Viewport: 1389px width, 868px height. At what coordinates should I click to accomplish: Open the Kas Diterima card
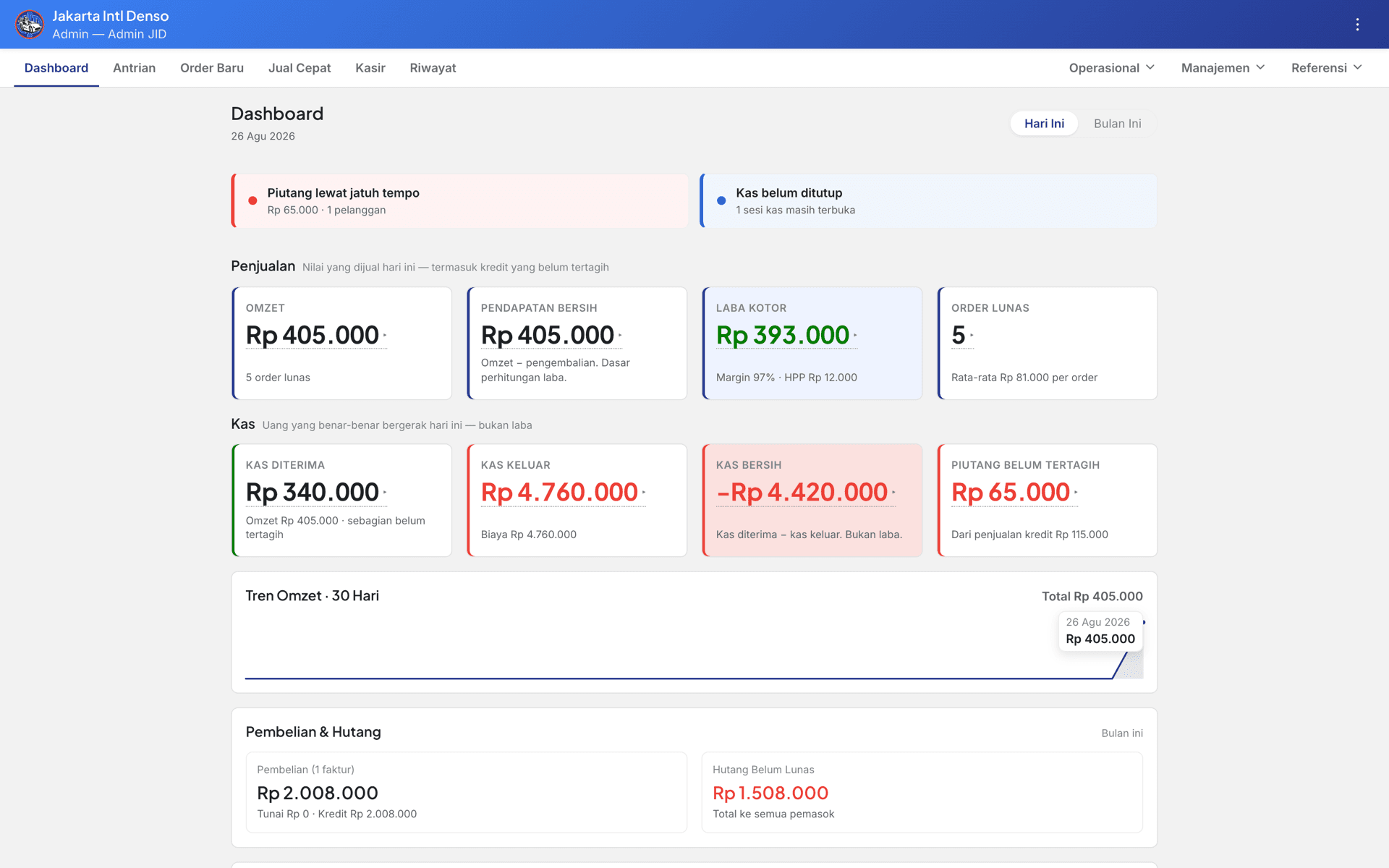click(341, 501)
